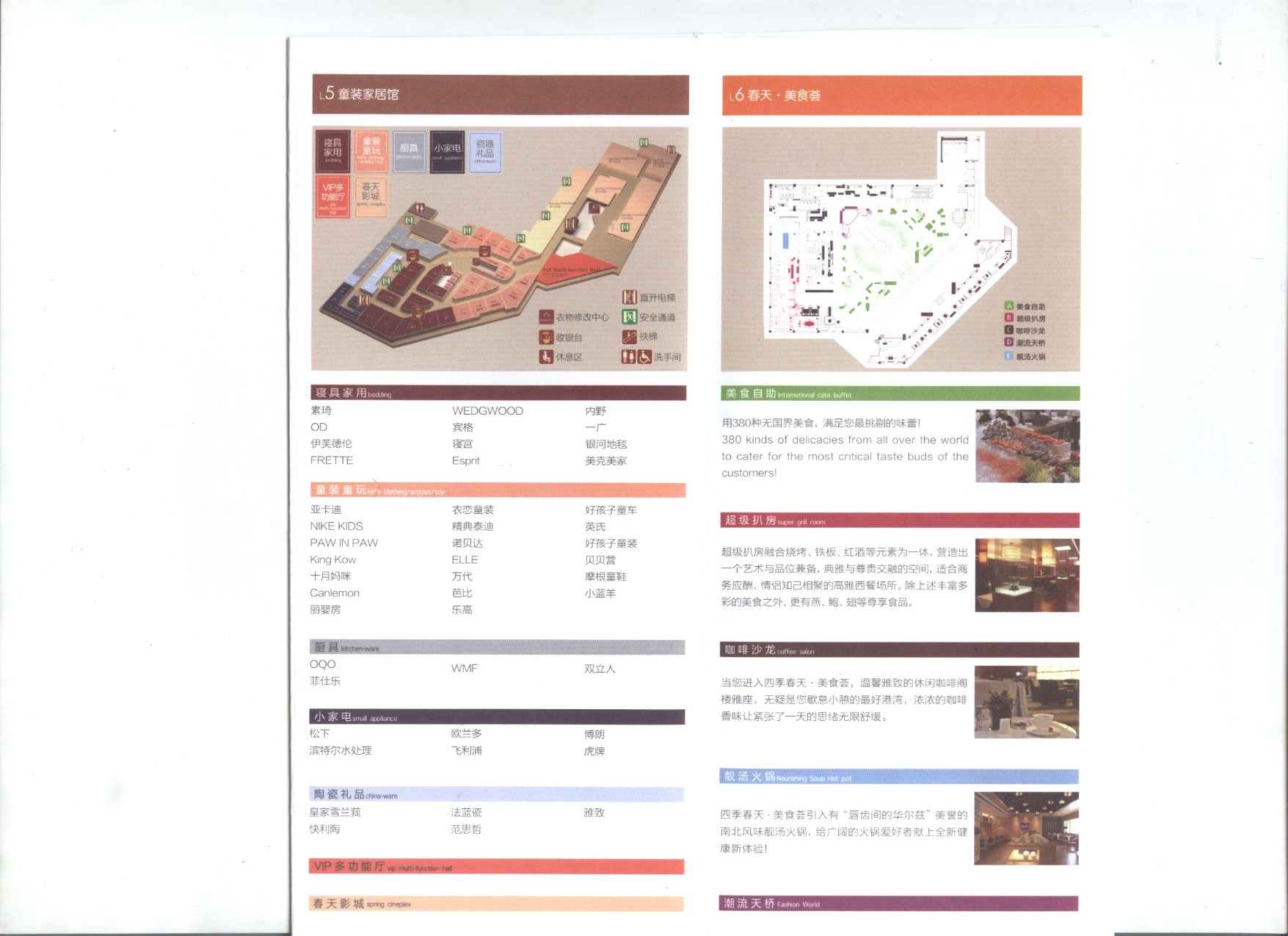Click the WEDGWOOD brand name
The width and height of the screenshot is (1288, 936).
(x=487, y=411)
